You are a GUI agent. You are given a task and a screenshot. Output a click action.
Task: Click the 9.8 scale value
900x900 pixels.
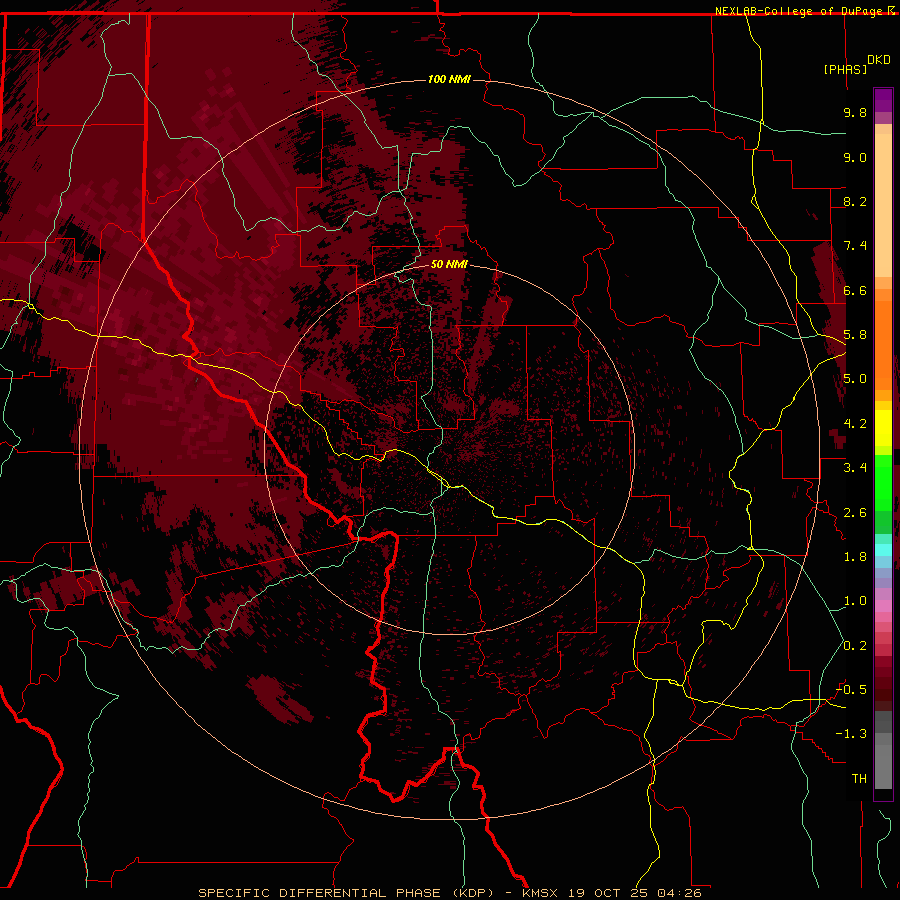pos(855,112)
